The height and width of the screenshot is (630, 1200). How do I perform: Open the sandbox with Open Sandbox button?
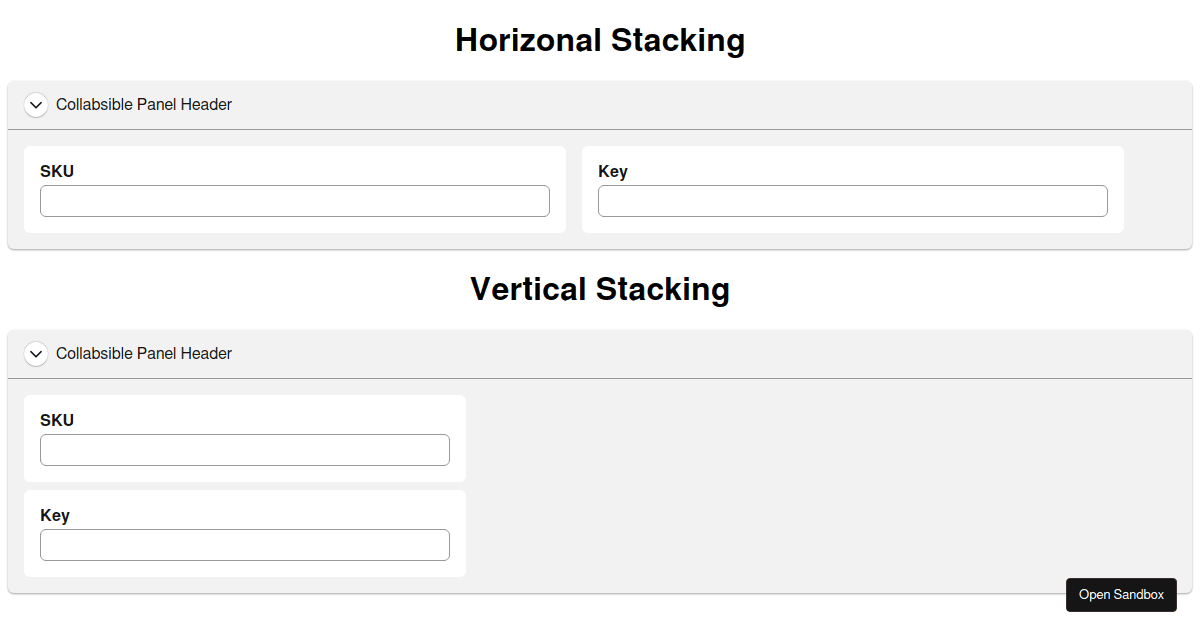click(x=1121, y=595)
